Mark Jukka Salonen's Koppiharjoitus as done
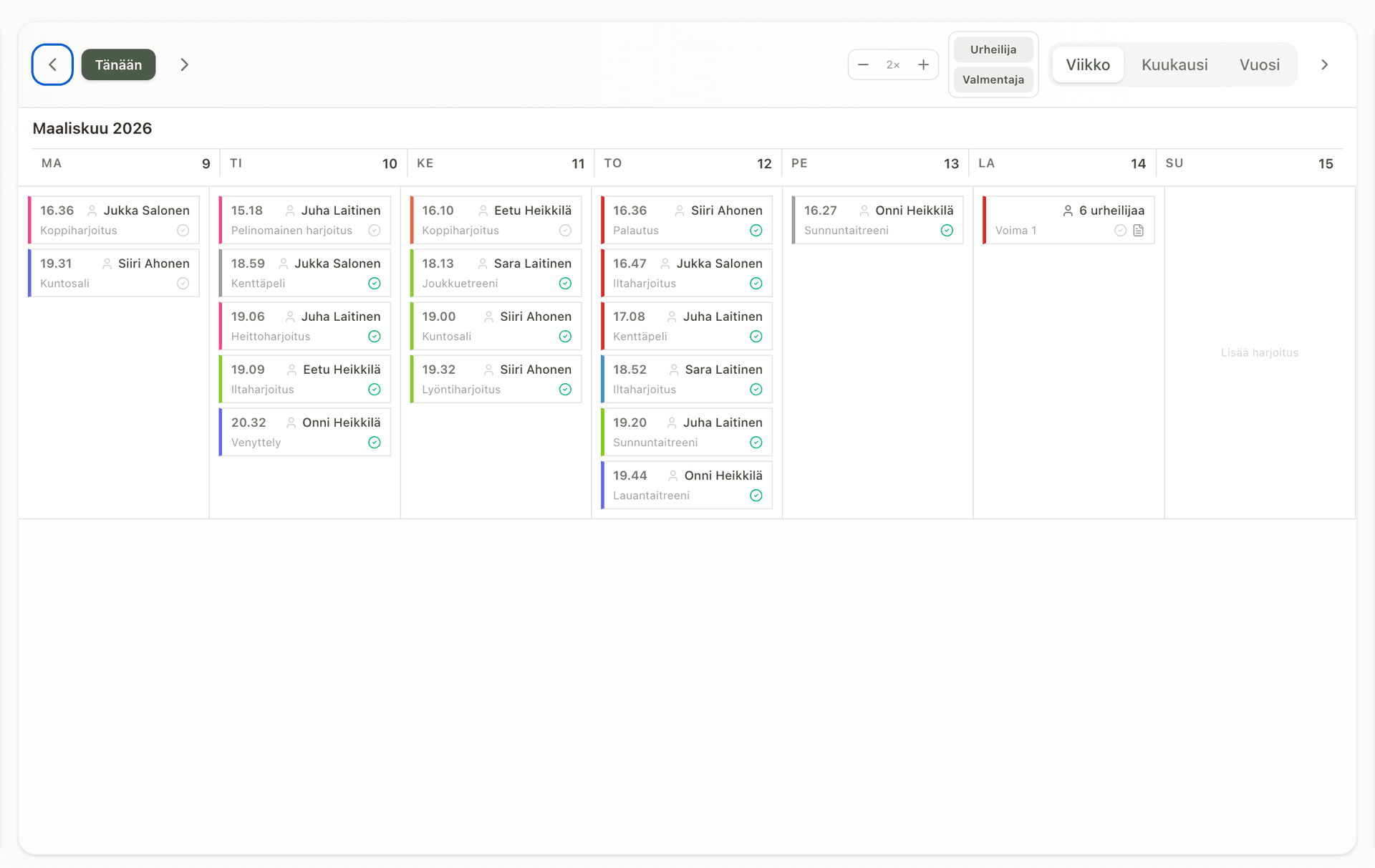This screenshot has width=1375, height=868. [183, 231]
